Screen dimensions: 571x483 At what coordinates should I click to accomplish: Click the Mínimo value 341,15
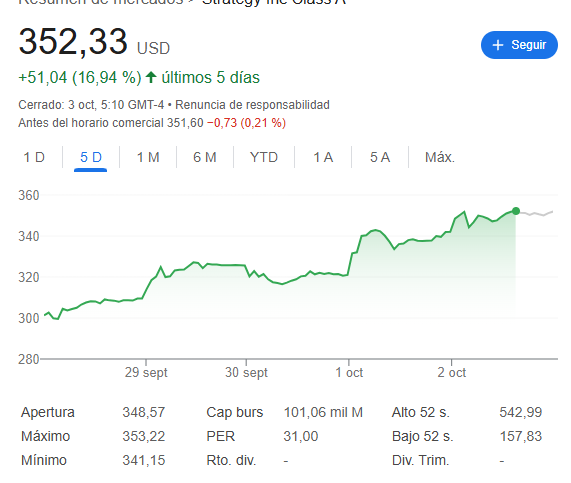point(143,460)
